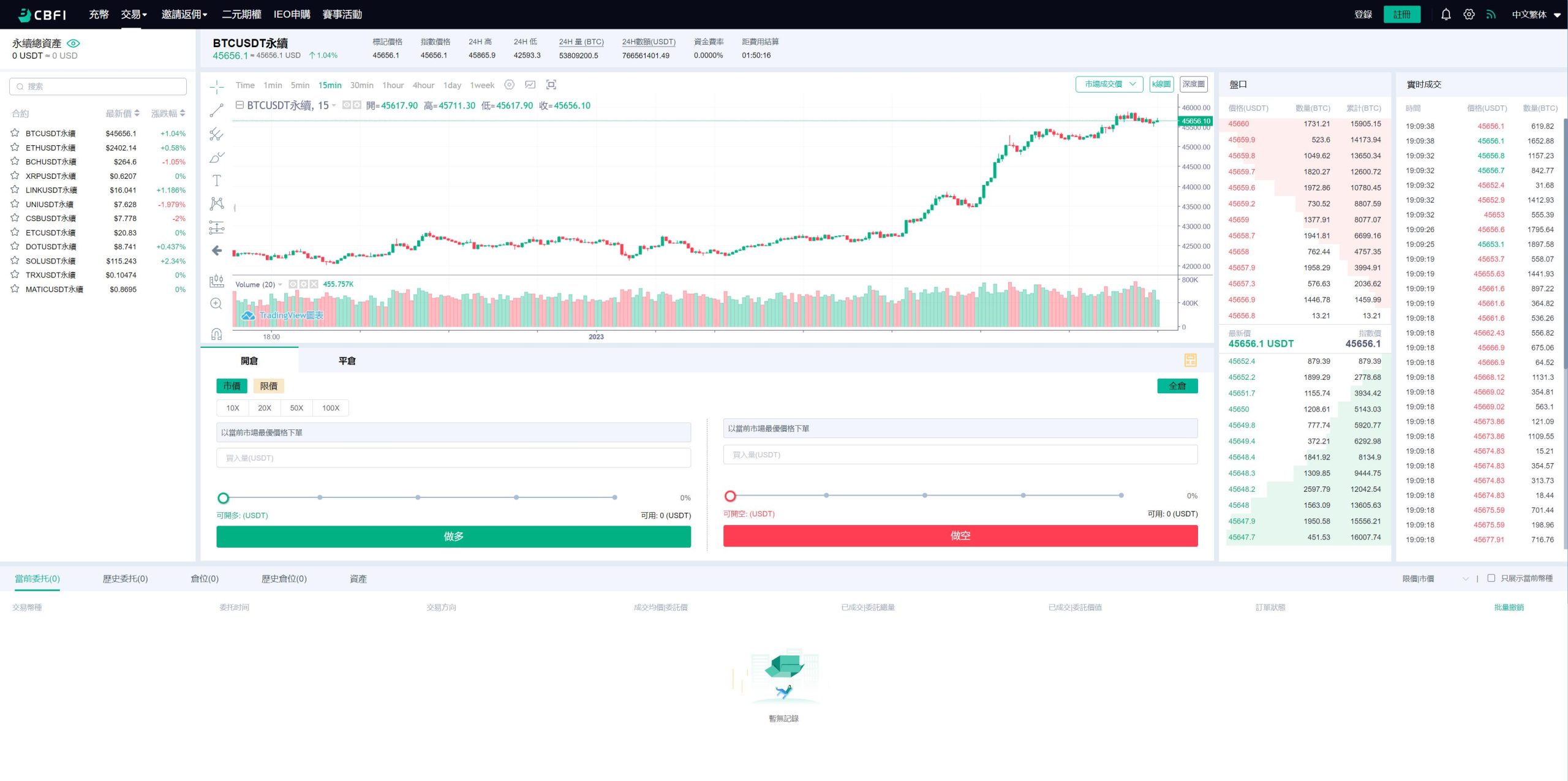Viewport: 1568px width, 781px height.
Task: Toggle chart fullscreen icon
Action: pos(551,85)
